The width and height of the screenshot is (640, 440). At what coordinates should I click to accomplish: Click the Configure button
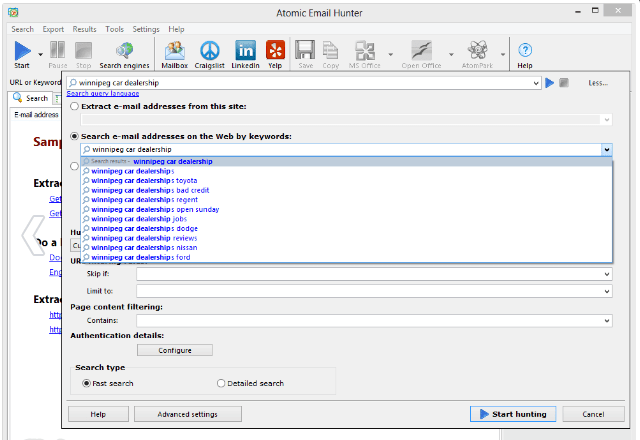pos(175,350)
